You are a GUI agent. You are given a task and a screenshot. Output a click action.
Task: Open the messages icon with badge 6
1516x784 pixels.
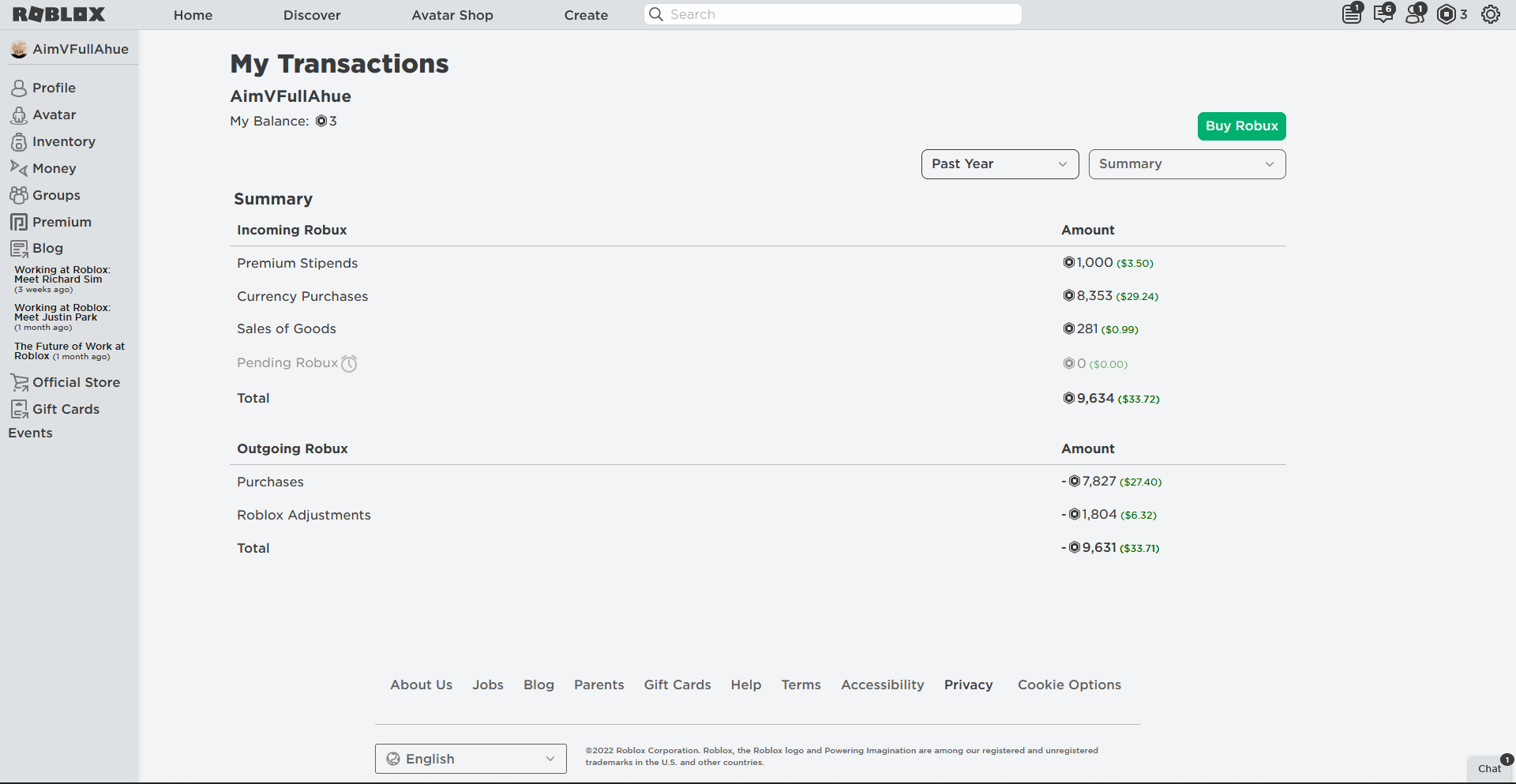[1383, 14]
